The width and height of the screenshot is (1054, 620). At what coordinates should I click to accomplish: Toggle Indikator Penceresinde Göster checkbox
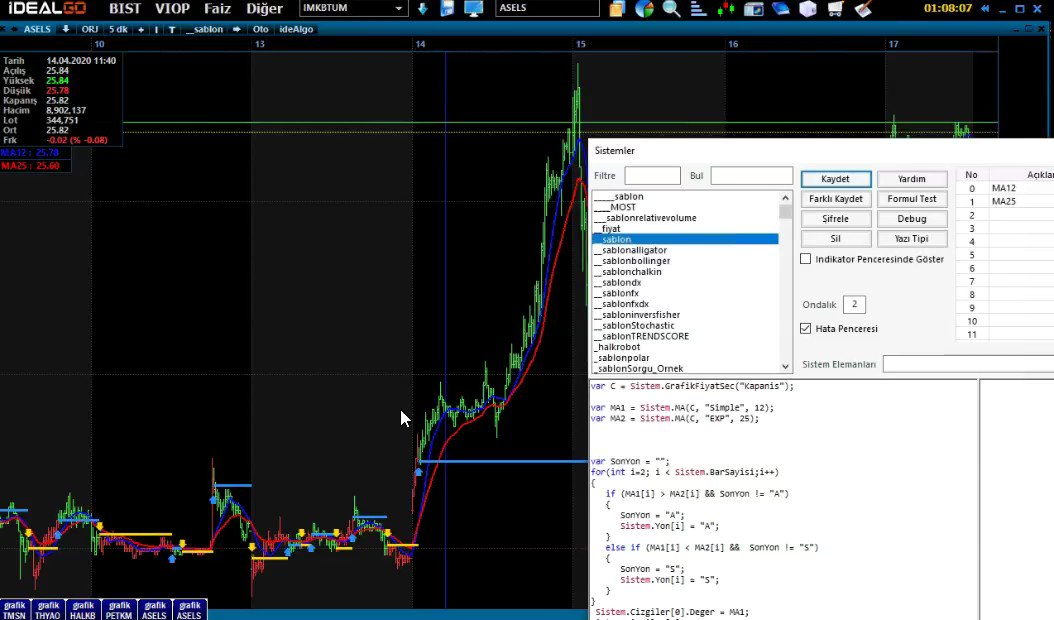coord(805,259)
